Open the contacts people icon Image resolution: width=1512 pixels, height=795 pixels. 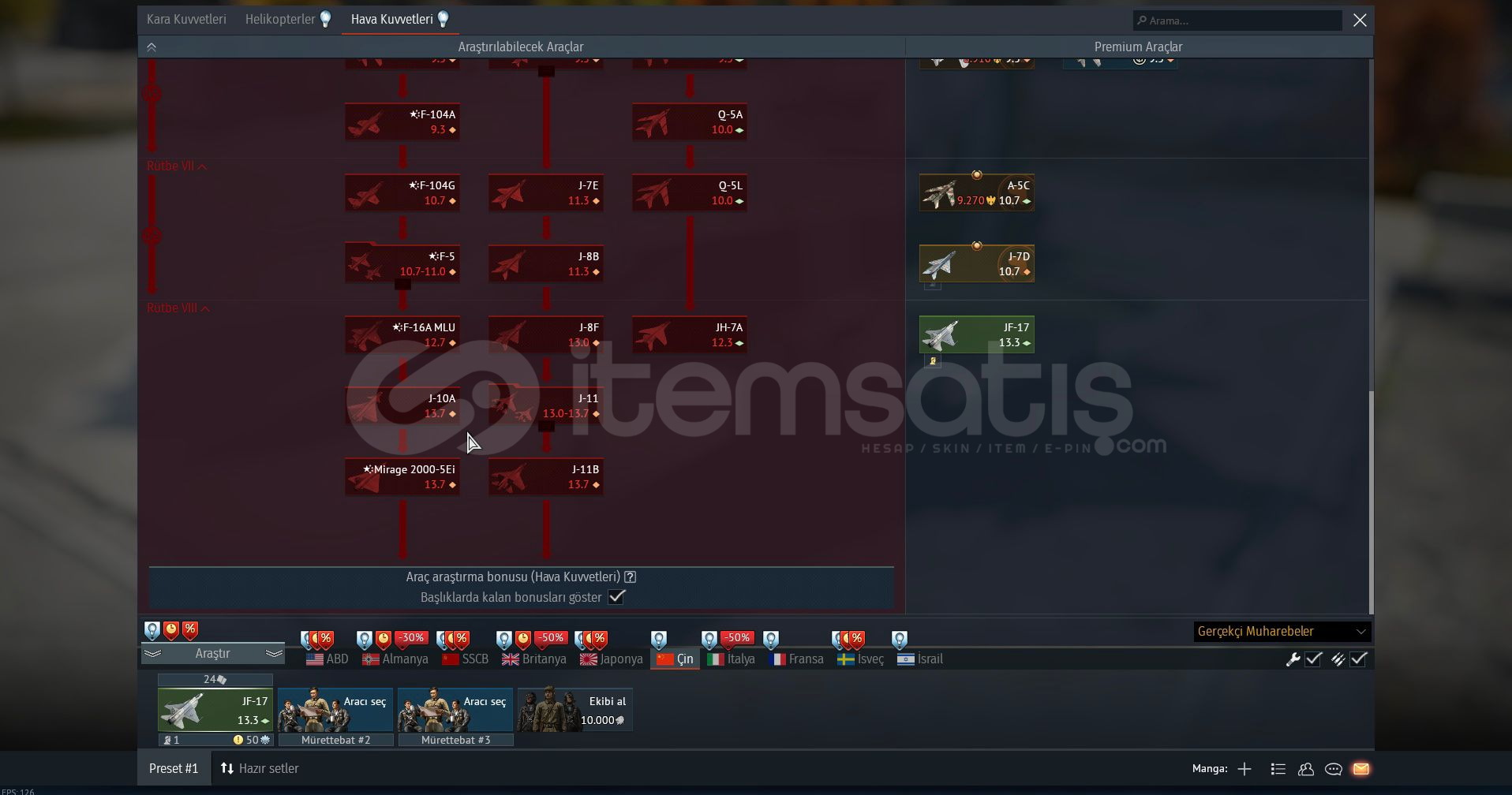(1306, 769)
